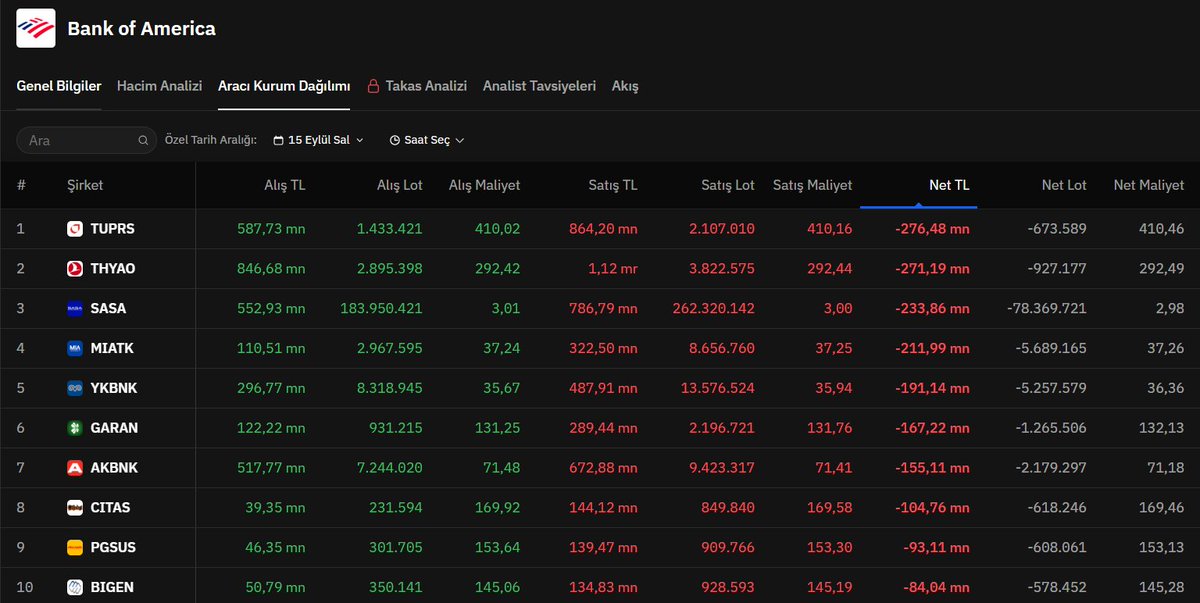This screenshot has height=603, width=1200.
Task: Click the Özel Tarih Aralığı label
Action: 210,141
